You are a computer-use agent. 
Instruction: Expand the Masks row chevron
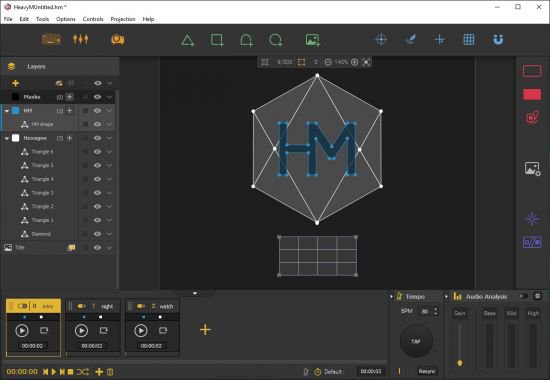(x=109, y=97)
